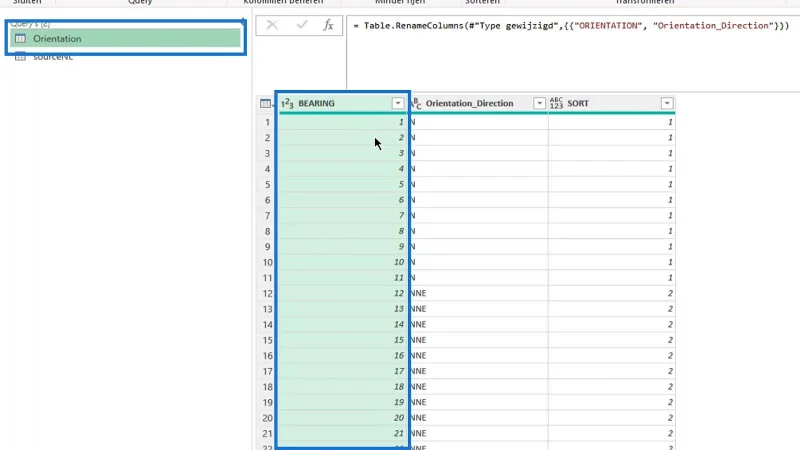Screen dimensions: 800x450
Task: Open the fx function icon
Action: click(328, 25)
